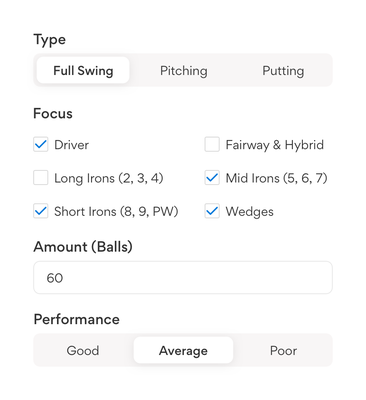Click the Wedges label text
This screenshot has width=366, height=400.
click(x=250, y=212)
